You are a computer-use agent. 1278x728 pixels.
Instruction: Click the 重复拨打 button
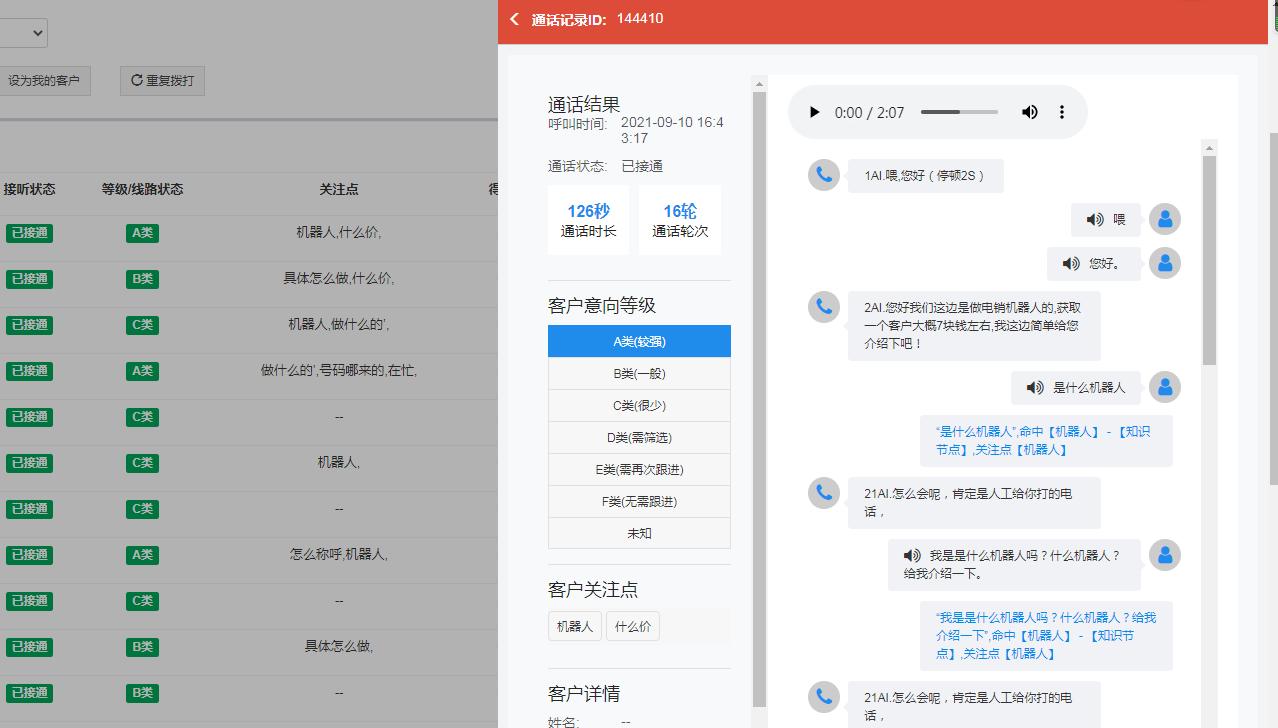point(162,80)
